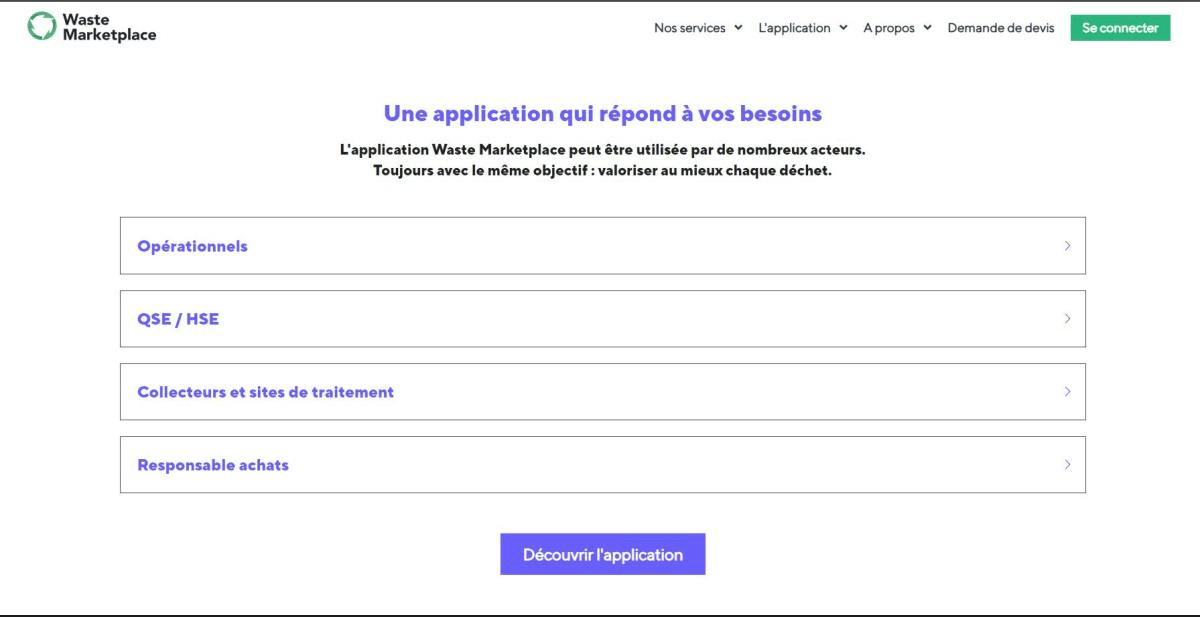Expand the Opérationnels accordion section
The width and height of the screenshot is (1200, 617).
(x=600, y=245)
